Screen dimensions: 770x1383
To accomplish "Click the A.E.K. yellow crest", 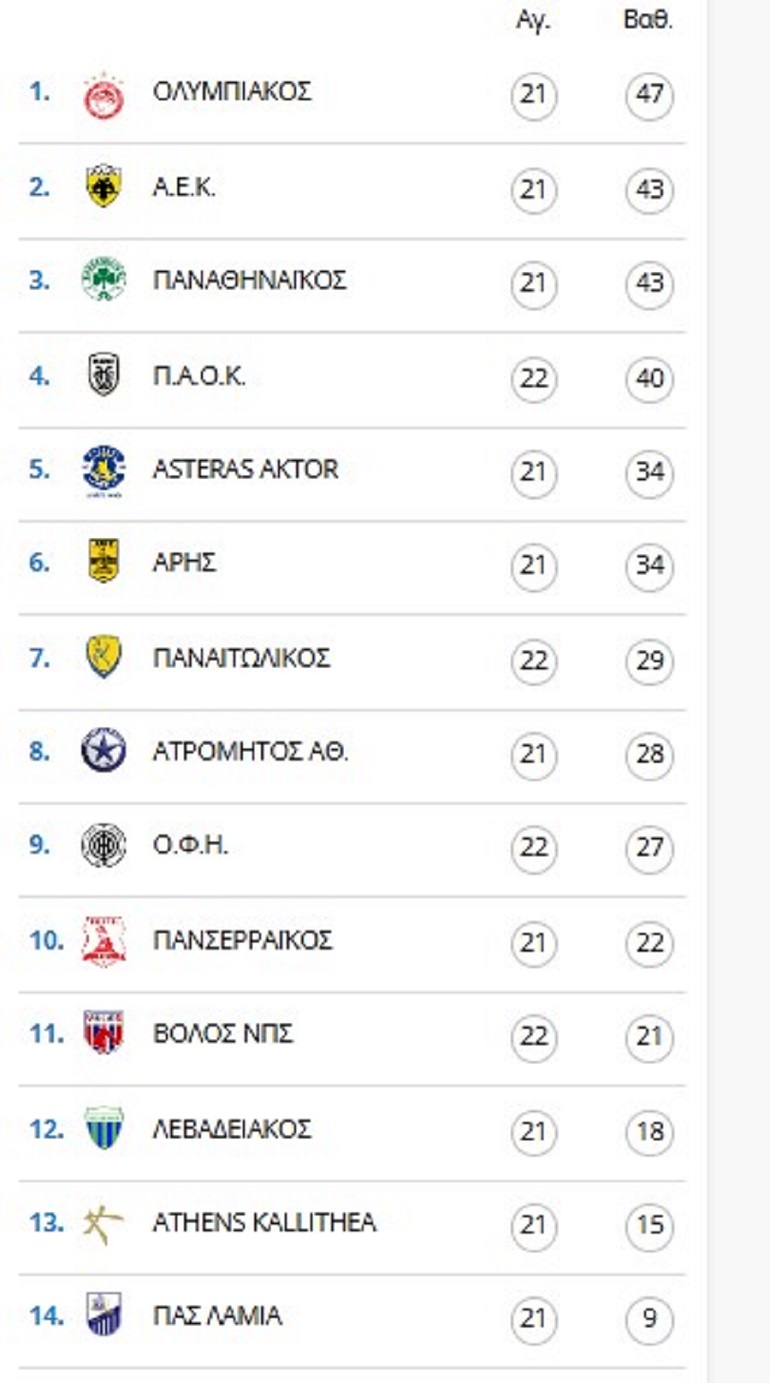I will 103,188.
